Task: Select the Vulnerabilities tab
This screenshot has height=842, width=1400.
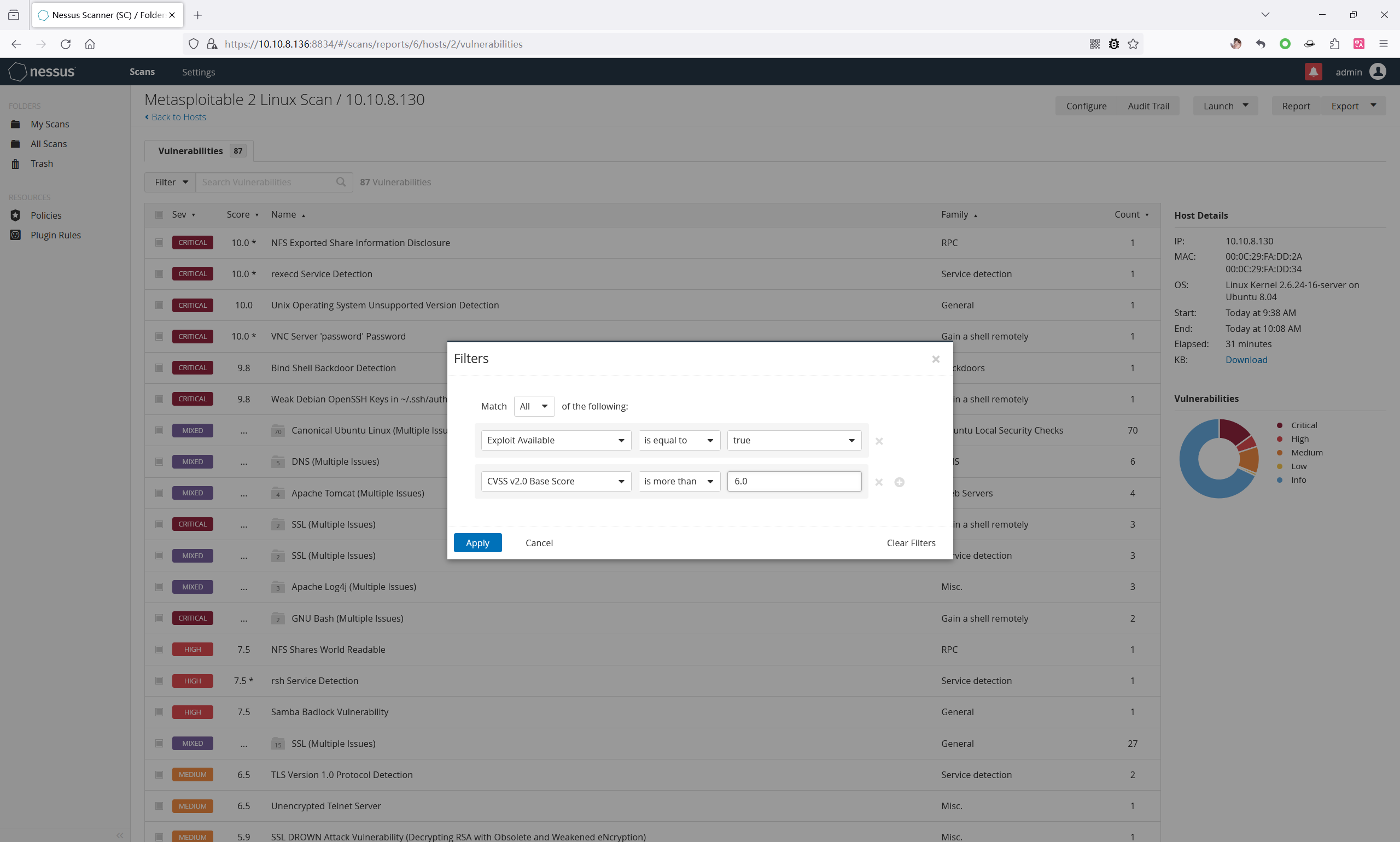Action: coord(199,151)
